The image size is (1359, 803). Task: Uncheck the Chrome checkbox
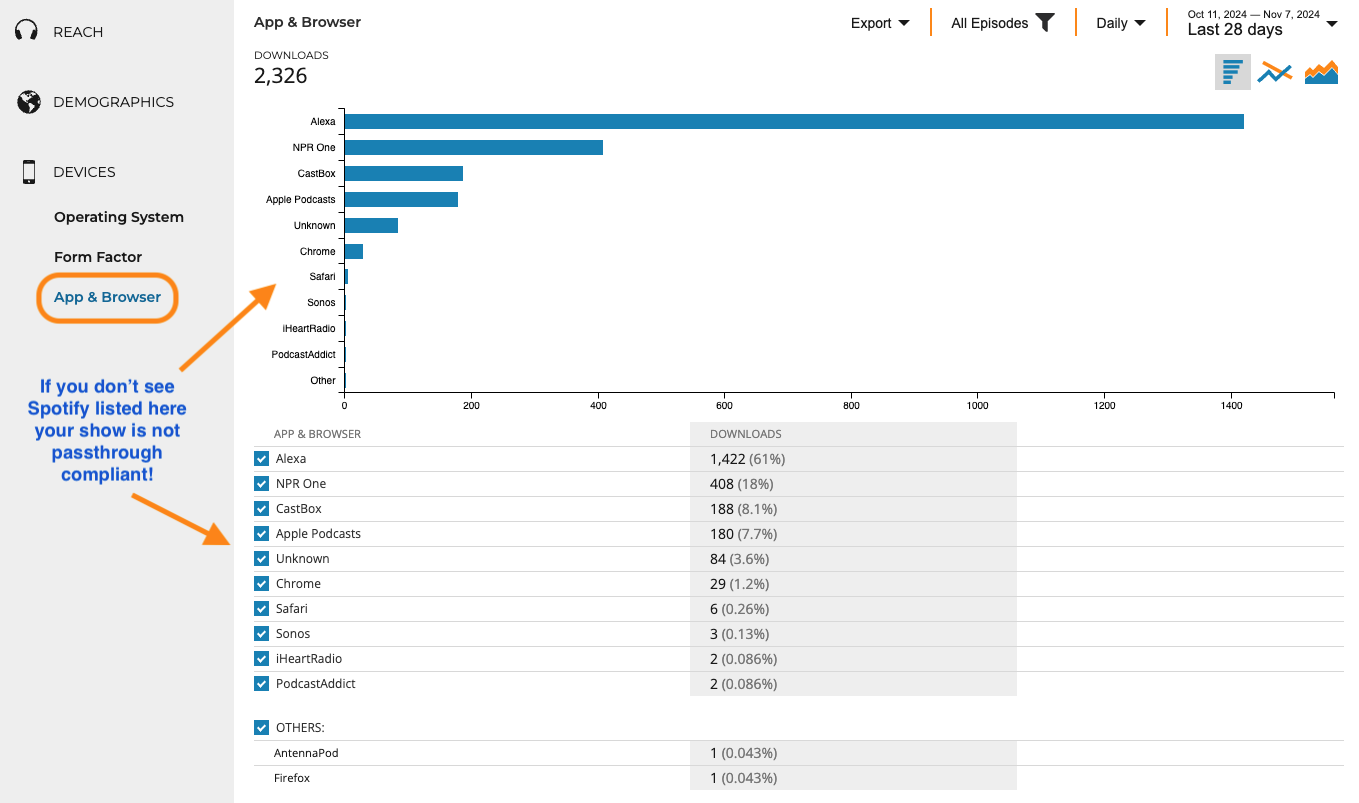[x=262, y=584]
